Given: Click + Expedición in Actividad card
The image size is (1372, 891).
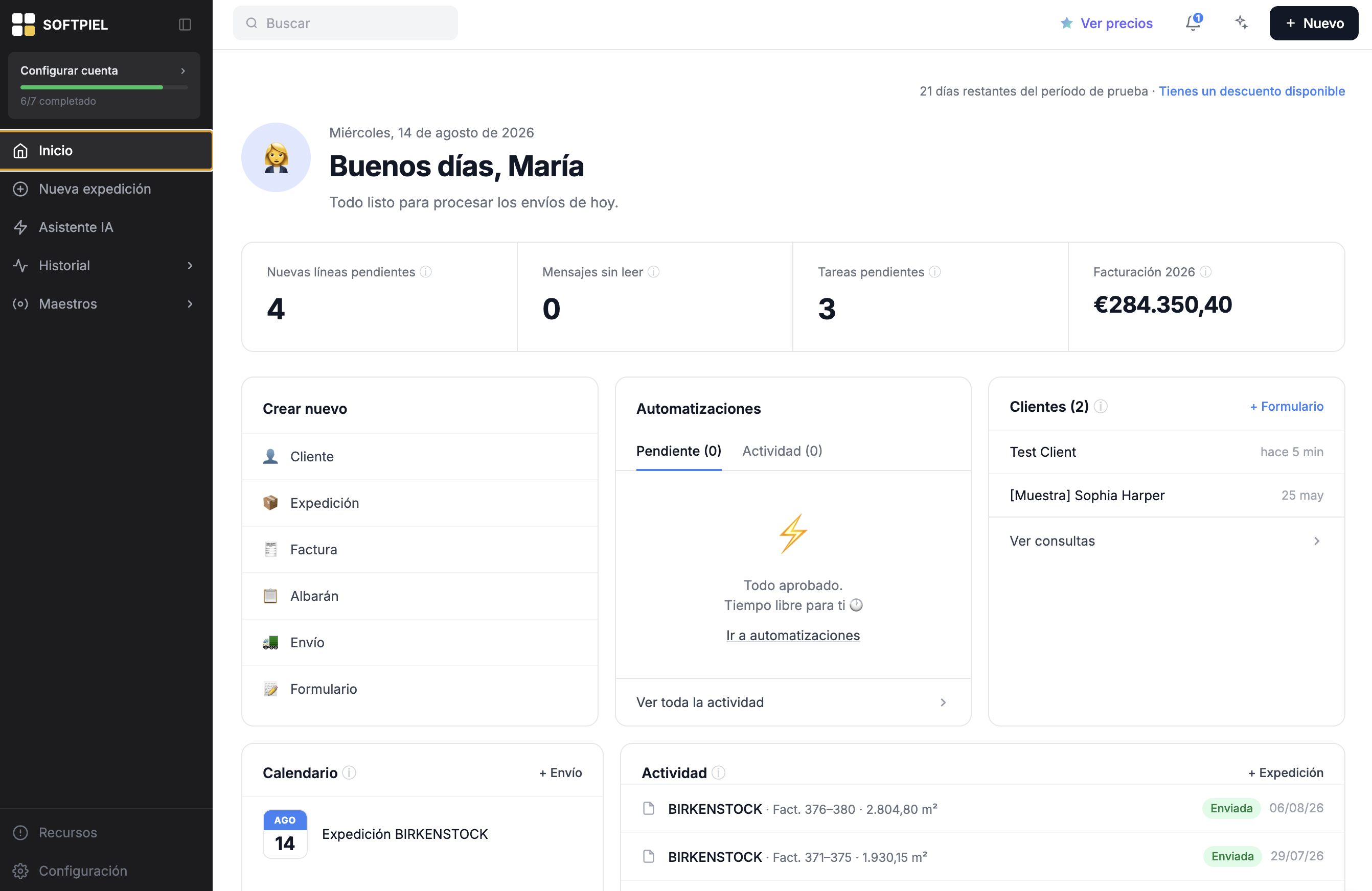Looking at the screenshot, I should point(1286,772).
